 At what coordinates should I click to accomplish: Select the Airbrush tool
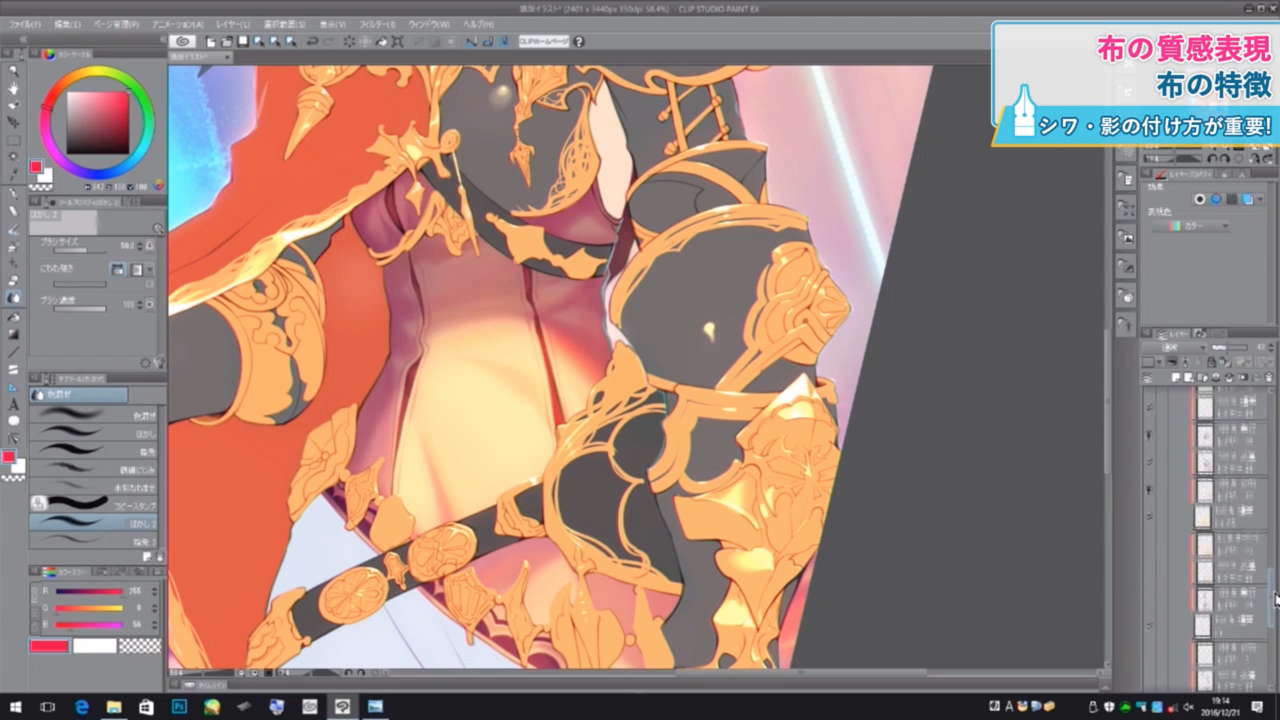[x=13, y=246]
